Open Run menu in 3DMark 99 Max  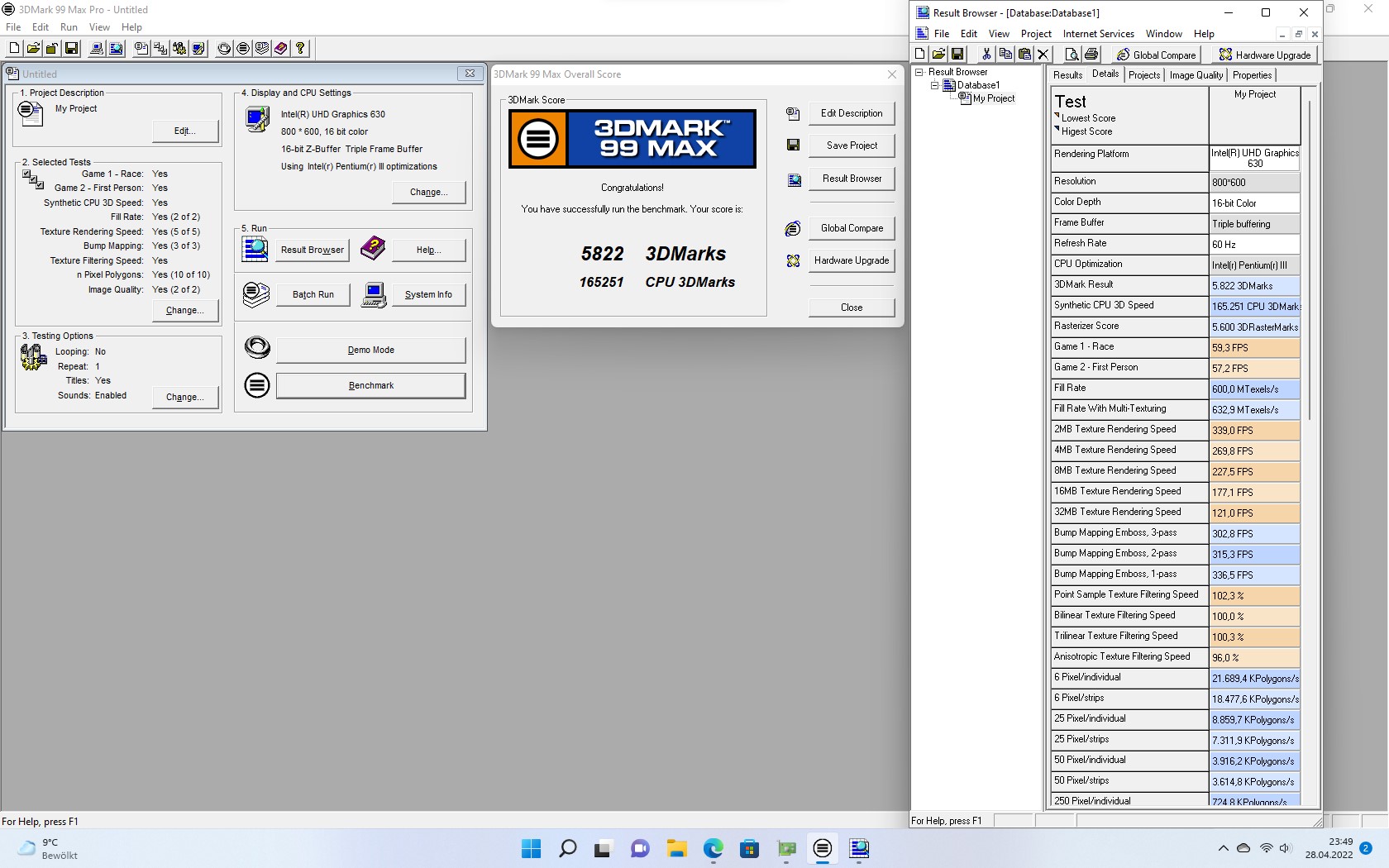tap(69, 27)
